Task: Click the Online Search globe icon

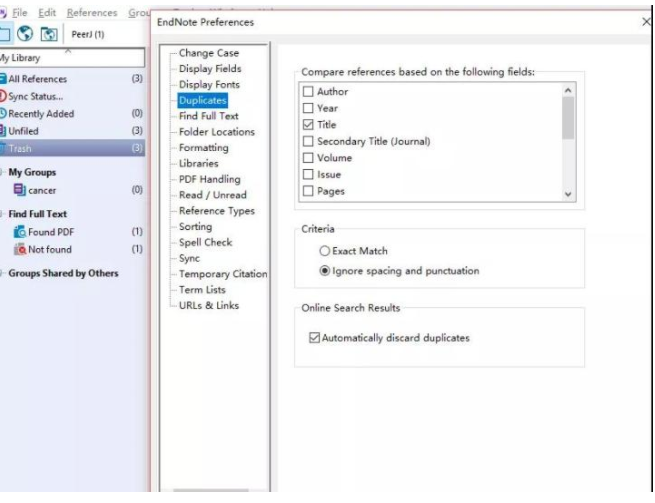Action: (25, 34)
